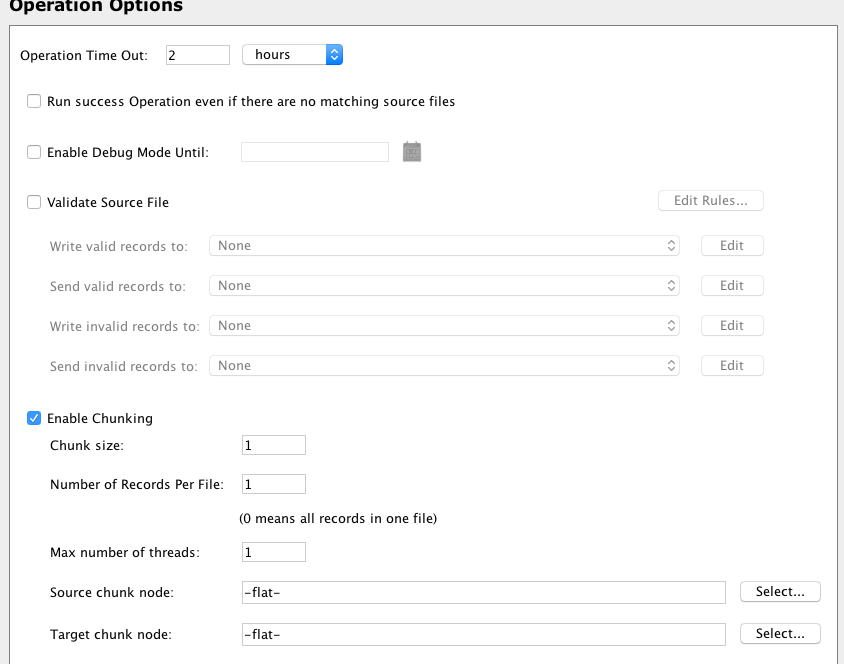This screenshot has width=844, height=664.
Task: Select the Max number of threads field
Action: [273, 552]
